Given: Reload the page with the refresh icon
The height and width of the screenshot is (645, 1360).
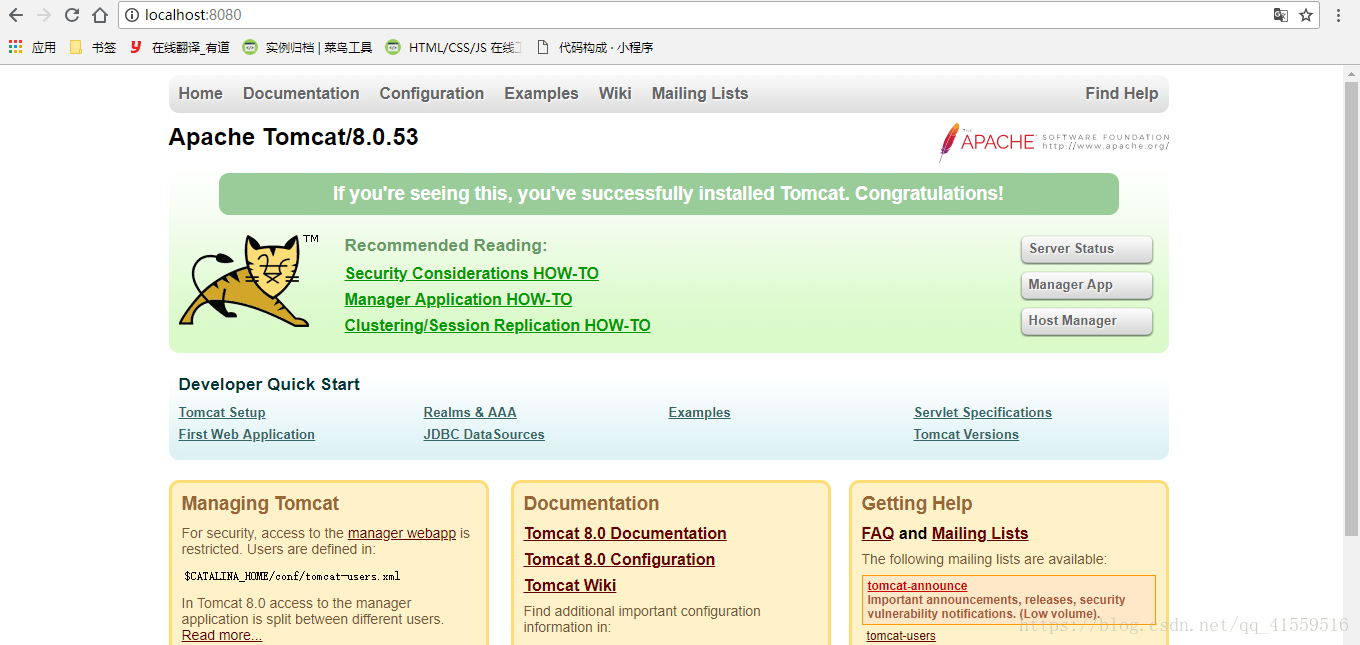Looking at the screenshot, I should click(72, 15).
